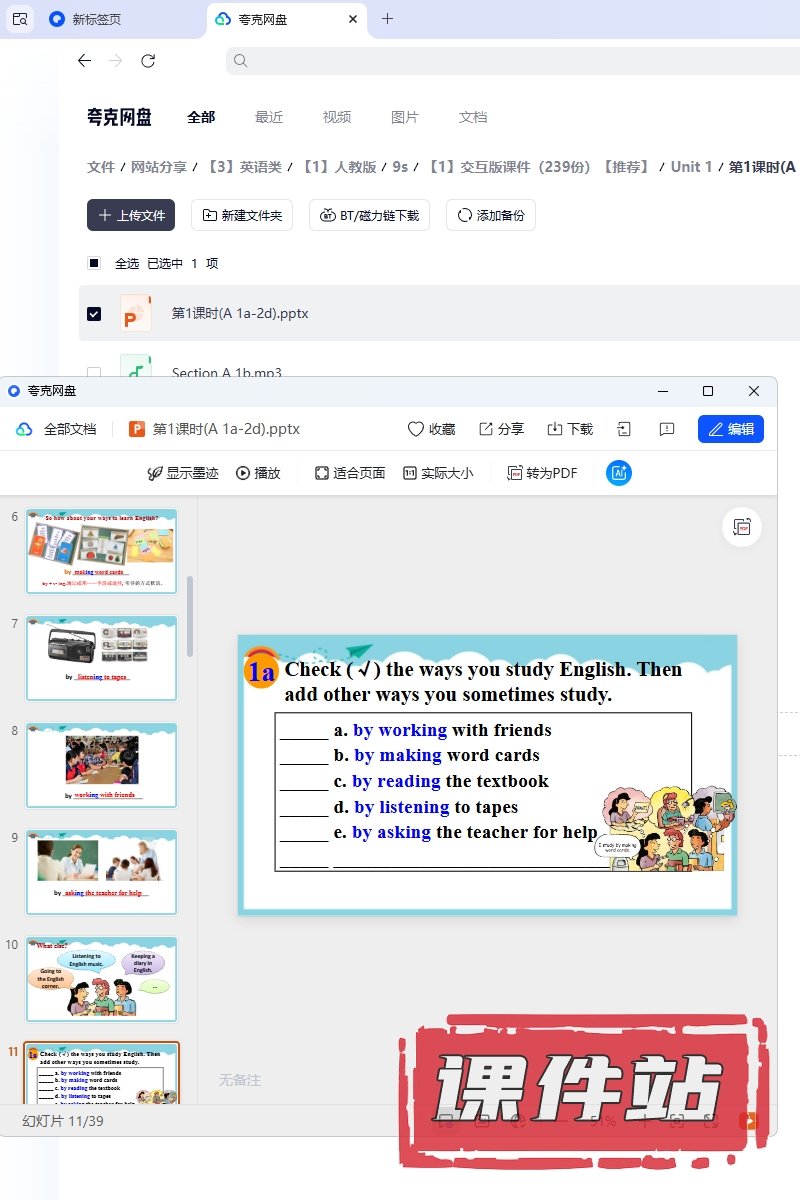
Task: Open the 文档 tab
Action: point(473,117)
